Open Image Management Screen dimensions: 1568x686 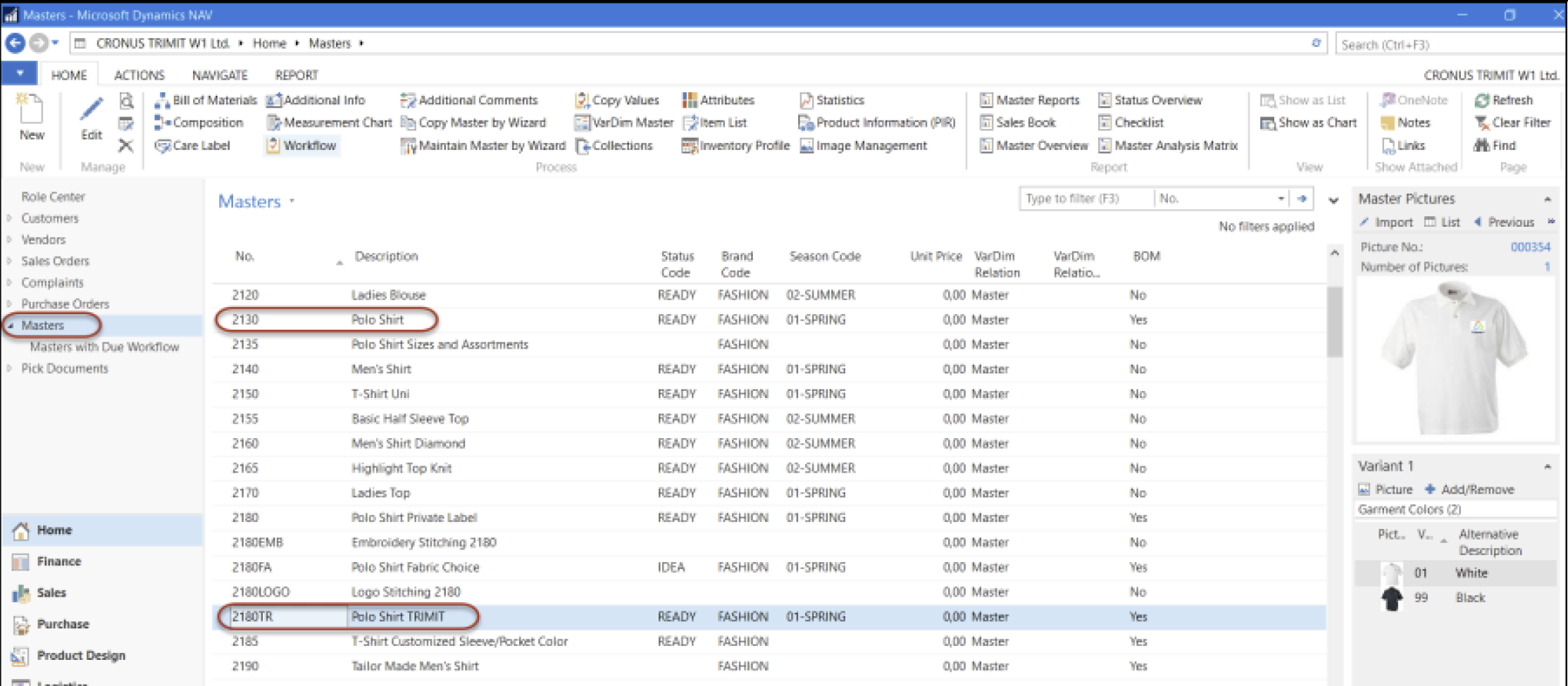coord(863,146)
